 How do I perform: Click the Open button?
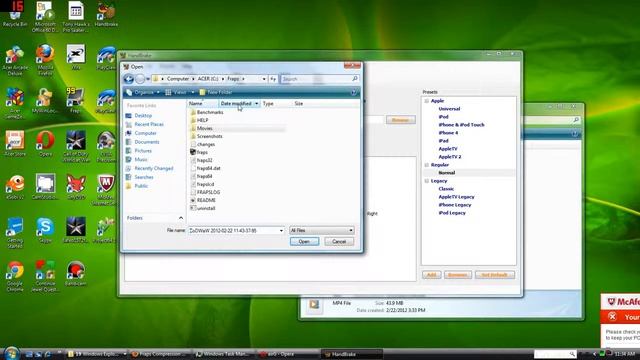[x=304, y=242]
